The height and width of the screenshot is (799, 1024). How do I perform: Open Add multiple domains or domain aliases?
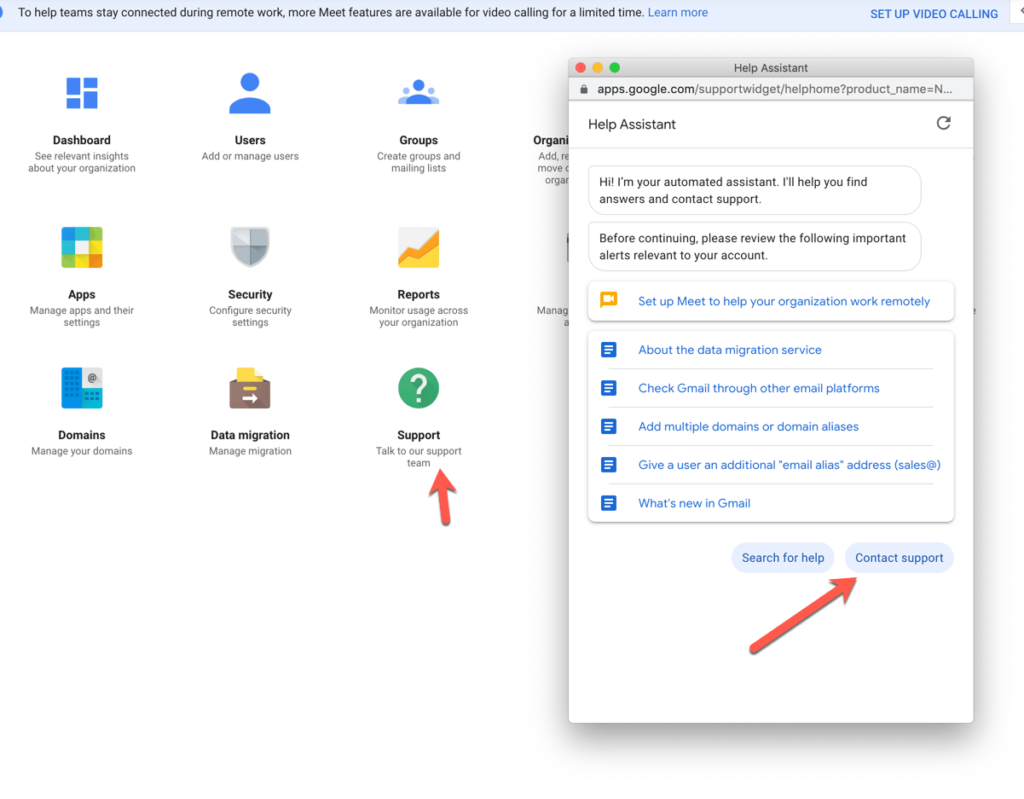pyautogui.click(x=748, y=427)
